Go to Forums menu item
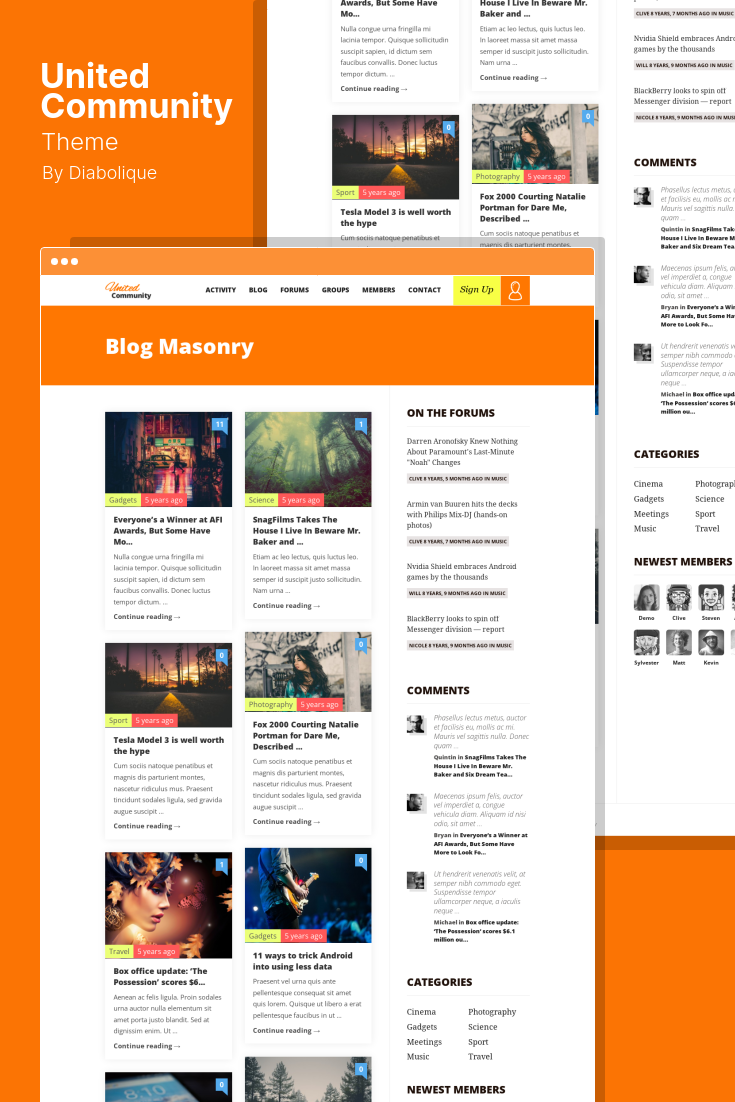Image resolution: width=735 pixels, height=1102 pixels. (294, 290)
